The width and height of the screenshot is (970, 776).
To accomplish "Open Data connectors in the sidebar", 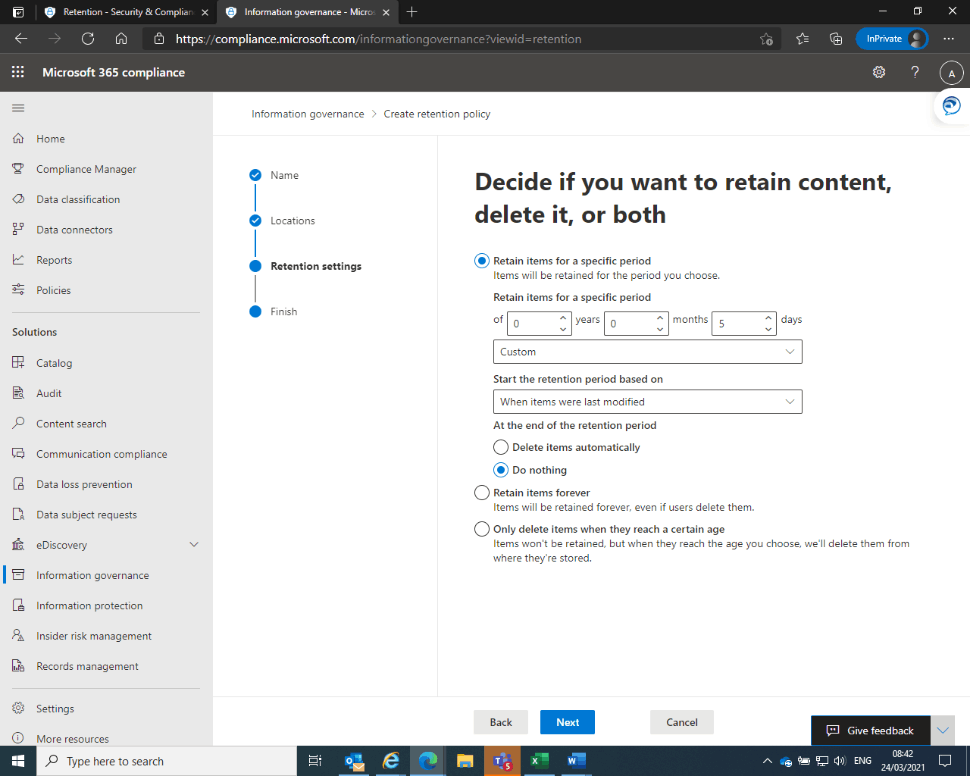I will (74, 230).
